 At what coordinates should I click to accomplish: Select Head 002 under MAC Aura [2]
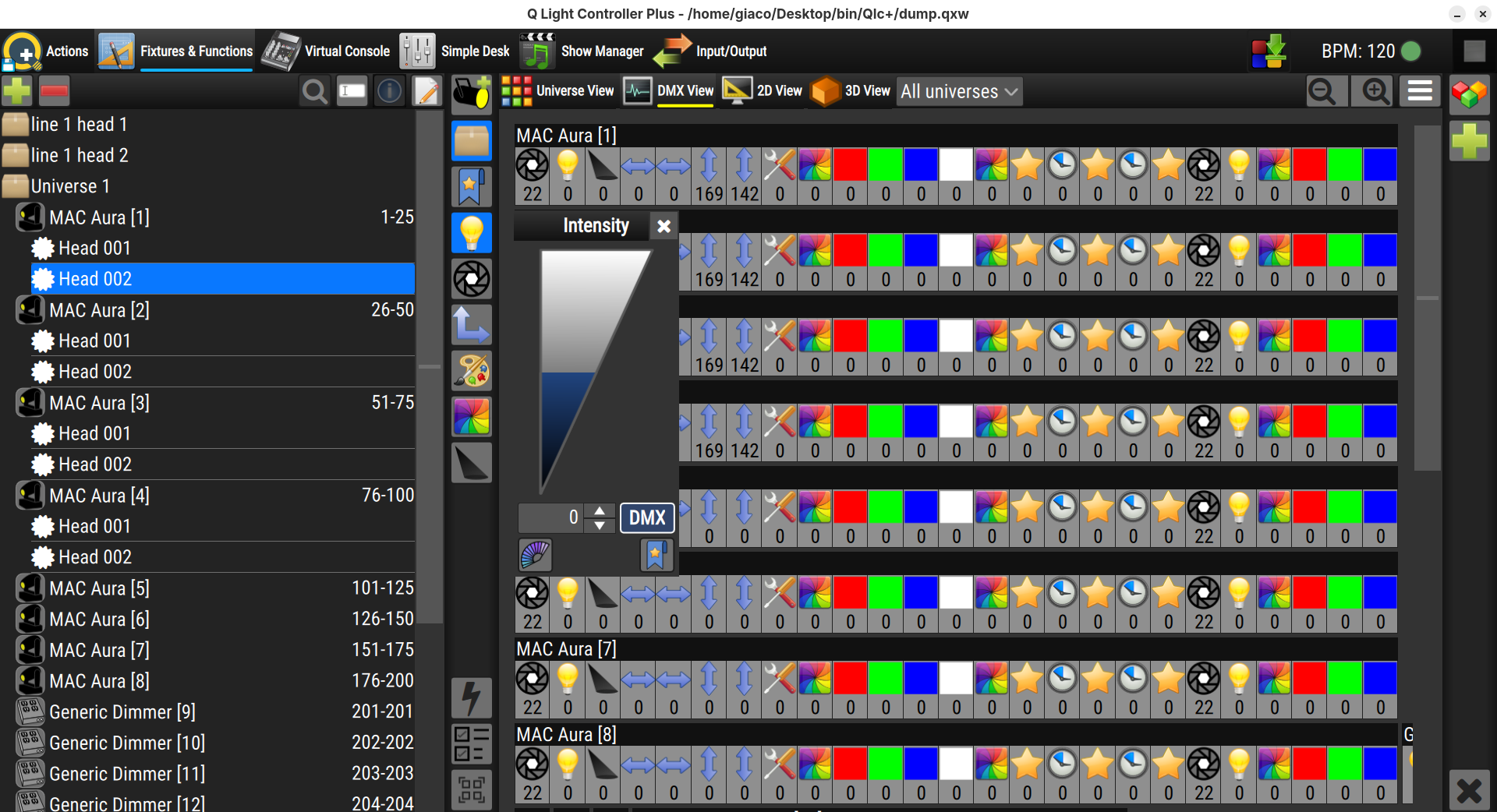(x=222, y=372)
